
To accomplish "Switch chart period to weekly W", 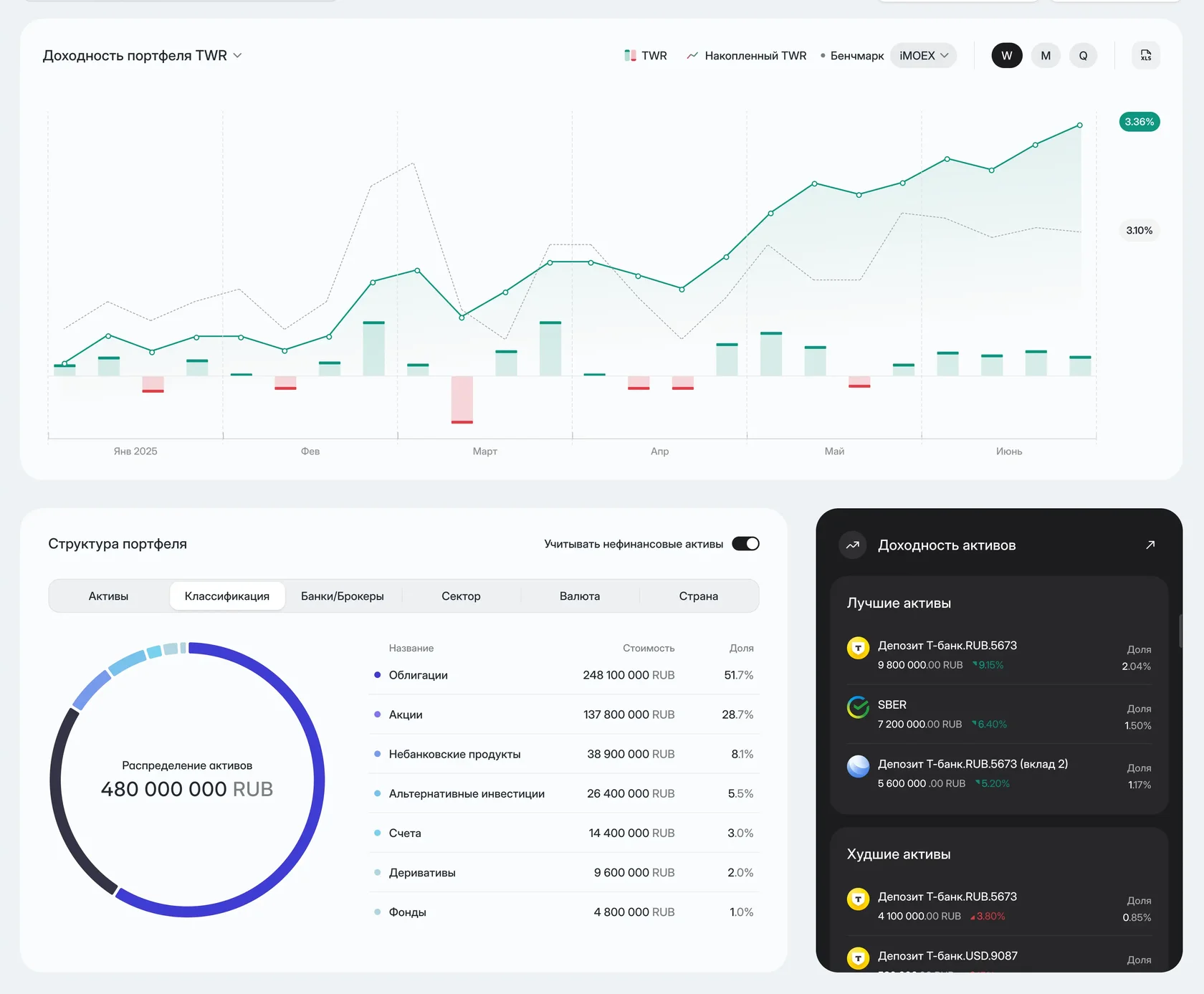I will 1007,55.
